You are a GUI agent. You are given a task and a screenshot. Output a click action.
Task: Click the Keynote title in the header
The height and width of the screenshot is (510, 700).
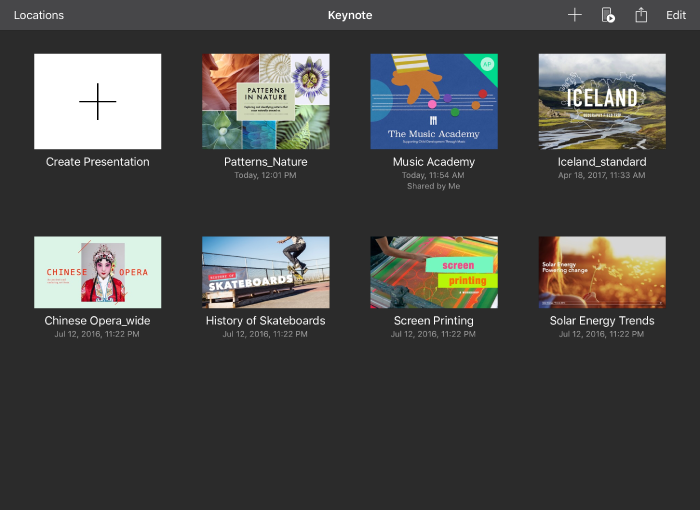[349, 15]
